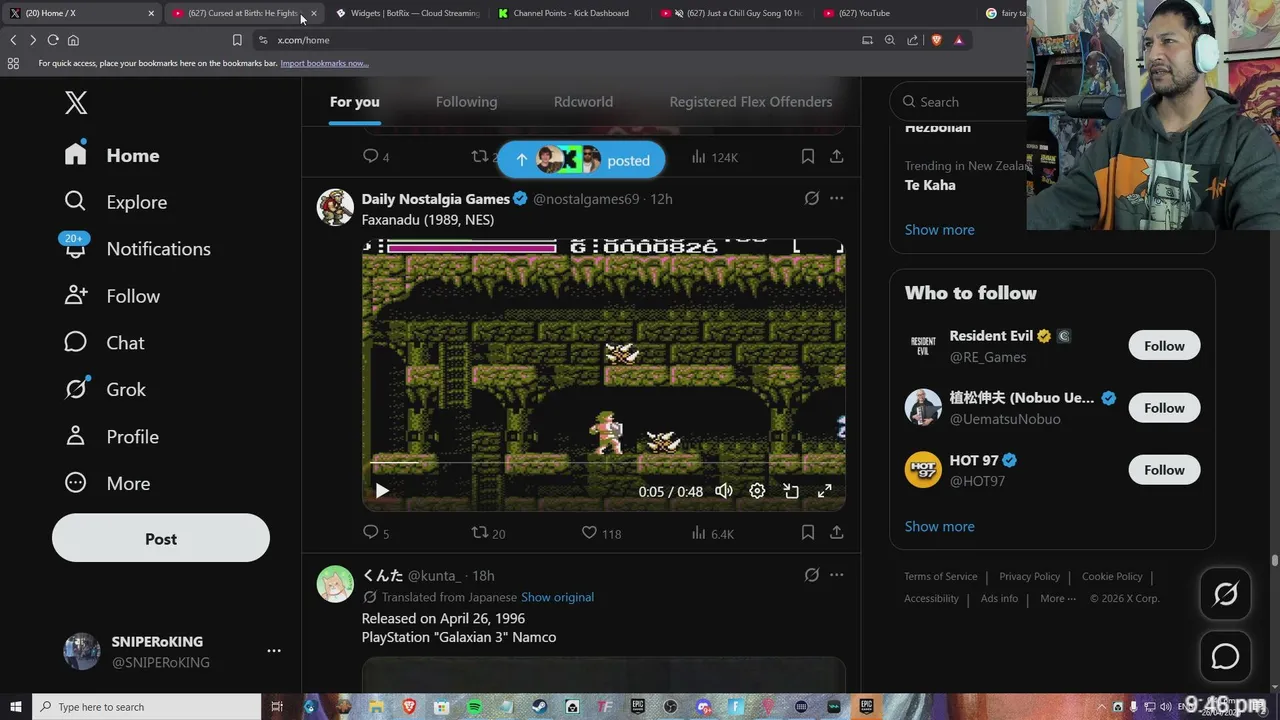Open Spotify from the Windows taskbar
The image size is (1280, 720).
(475, 707)
